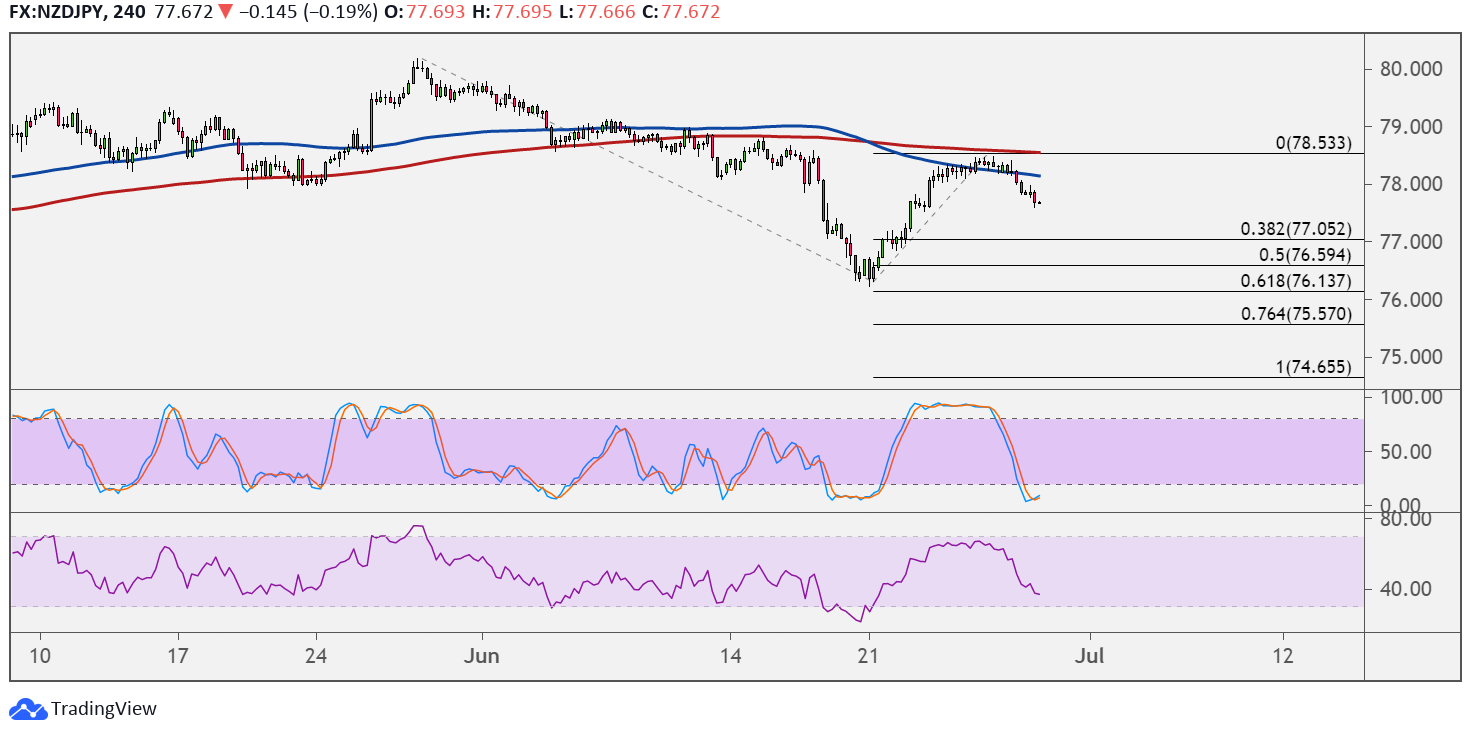1471x736 pixels.
Task: Click the Jun label on time axis
Action: tap(481, 656)
